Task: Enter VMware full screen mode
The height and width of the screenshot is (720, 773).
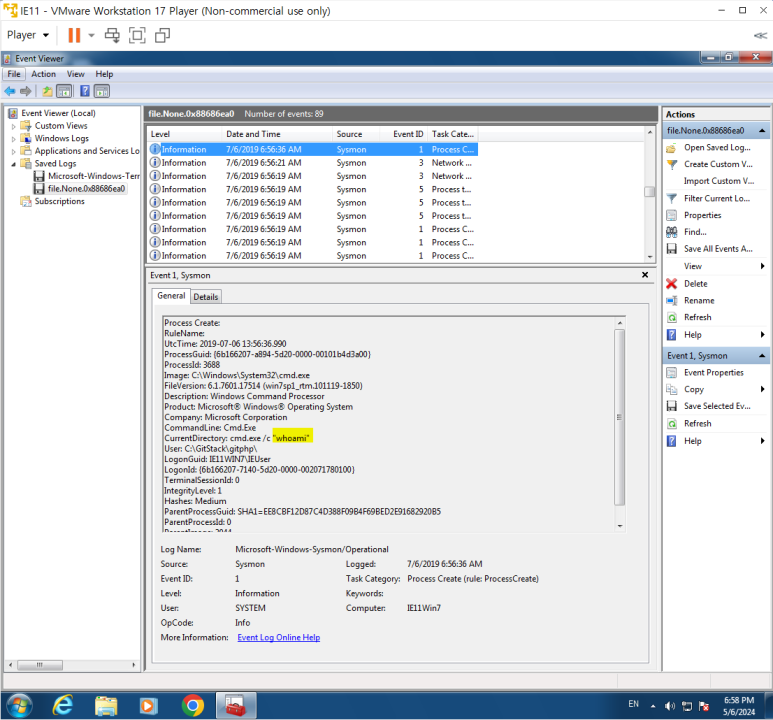Action: [137, 35]
